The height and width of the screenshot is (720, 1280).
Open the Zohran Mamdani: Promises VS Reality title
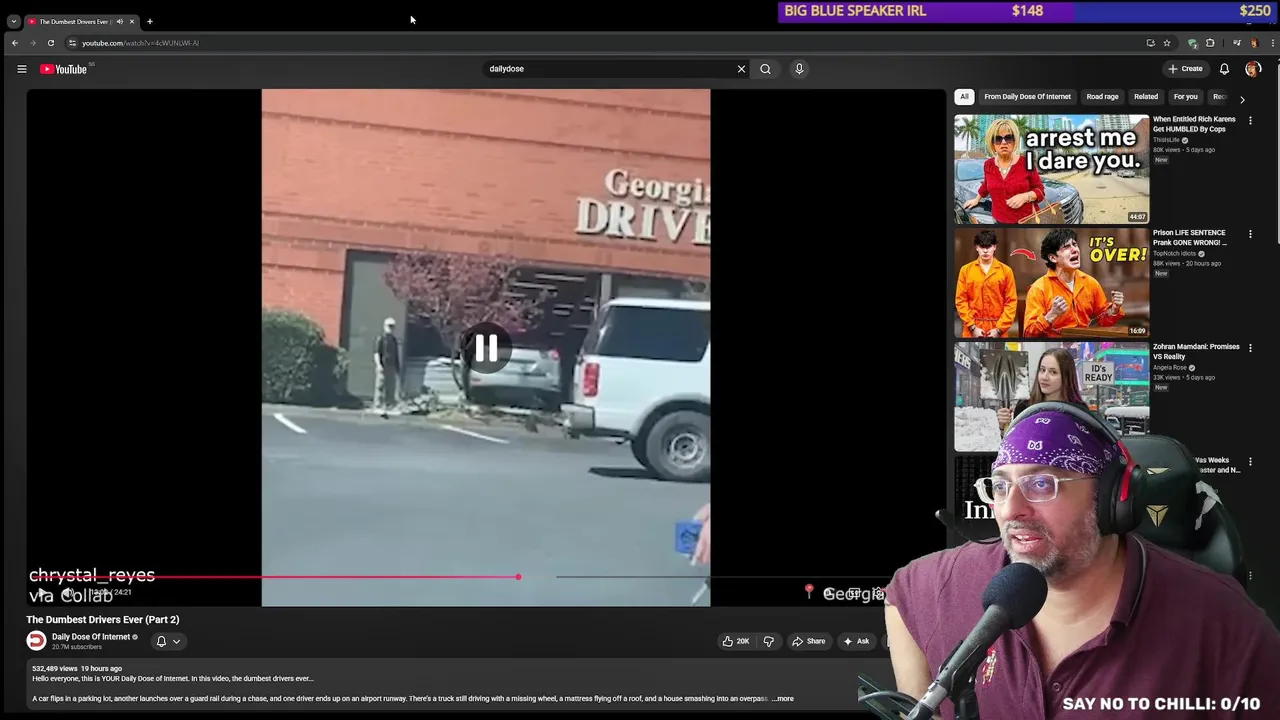[x=1196, y=352]
